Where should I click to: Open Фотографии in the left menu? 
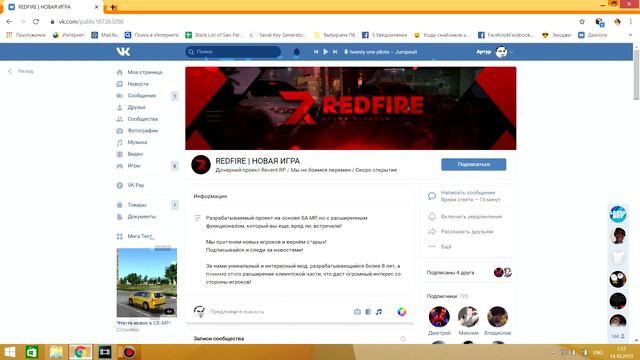pos(142,131)
